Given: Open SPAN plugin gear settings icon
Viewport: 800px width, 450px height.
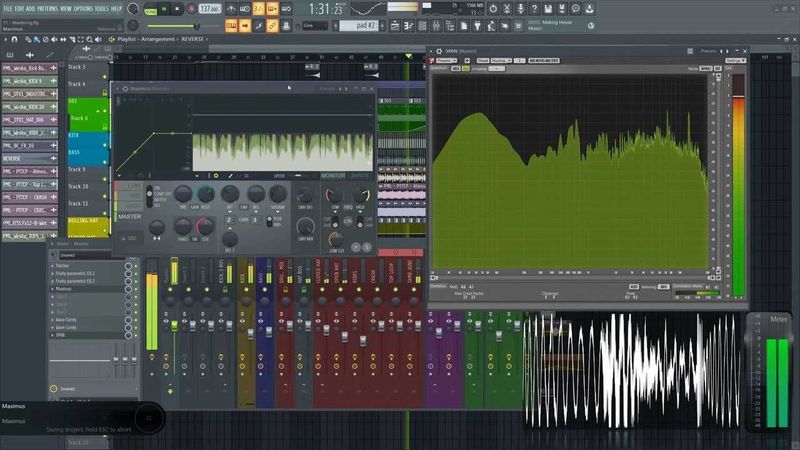Looking at the screenshot, I should (x=439, y=51).
